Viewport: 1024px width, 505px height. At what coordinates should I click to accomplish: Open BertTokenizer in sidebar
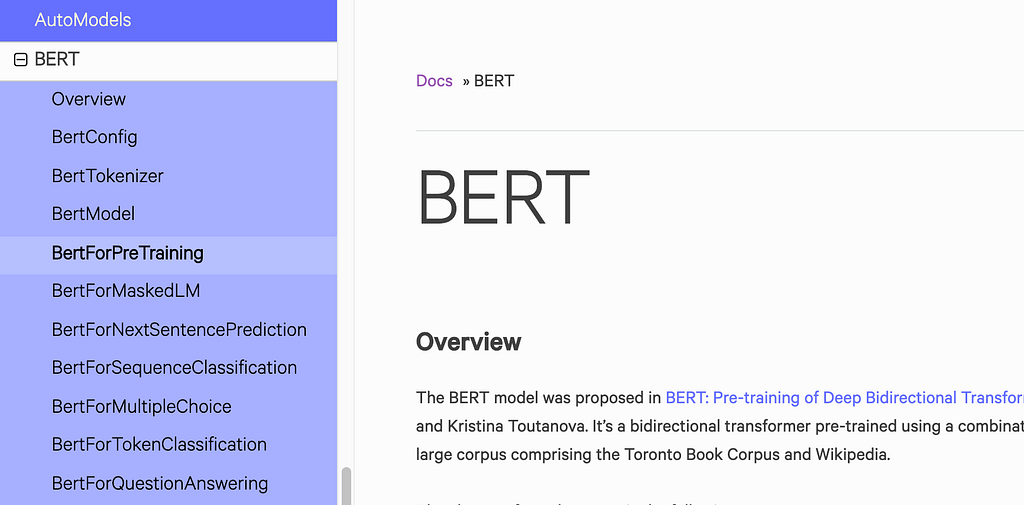click(108, 176)
